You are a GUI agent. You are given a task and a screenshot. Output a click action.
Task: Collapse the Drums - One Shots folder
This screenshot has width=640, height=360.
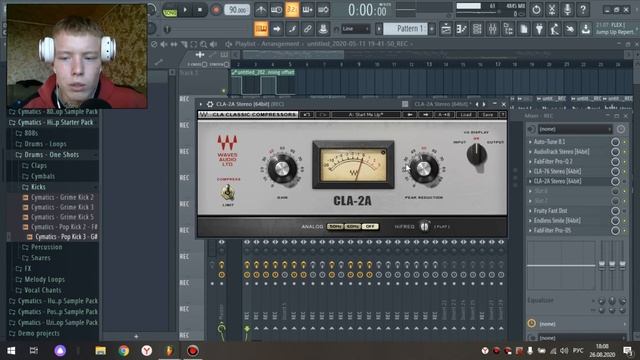click(x=51, y=155)
